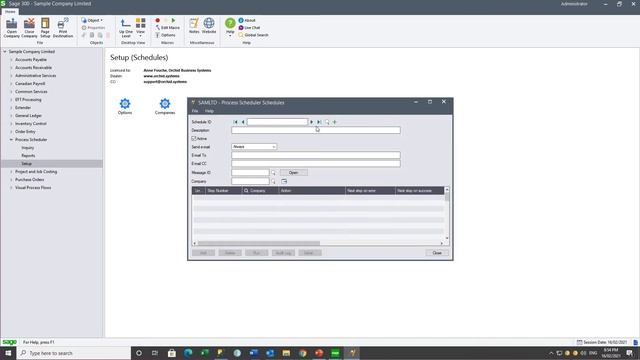Click the icon right of the Company finder

pos(284,181)
